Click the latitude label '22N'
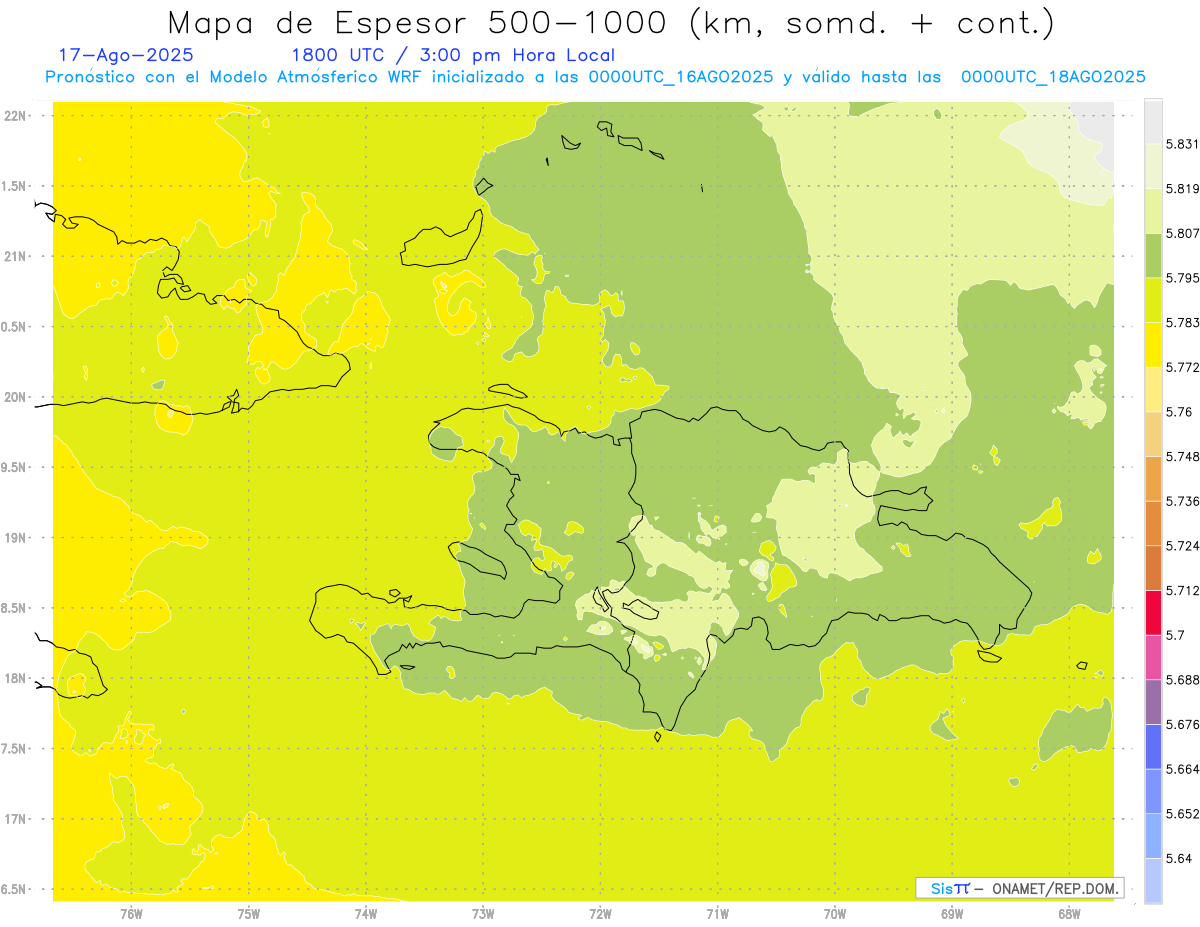This screenshot has height=927, width=1200. (16, 116)
